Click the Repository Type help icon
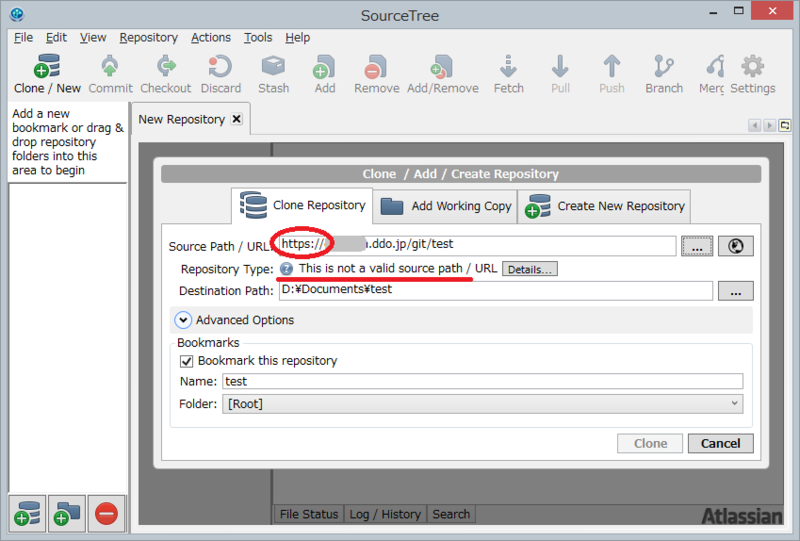This screenshot has height=541, width=800. pos(286,268)
